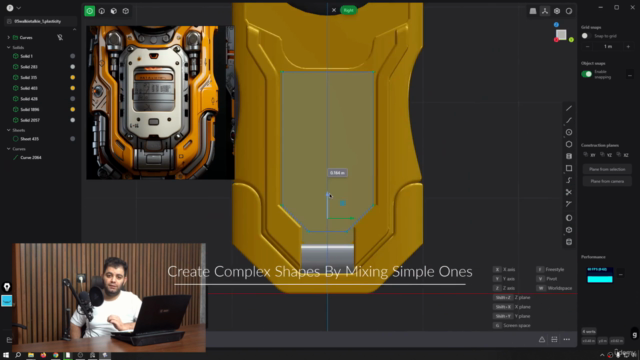Toggle the Curves folder selectable icon
This screenshot has height=360, width=640.
60,38
